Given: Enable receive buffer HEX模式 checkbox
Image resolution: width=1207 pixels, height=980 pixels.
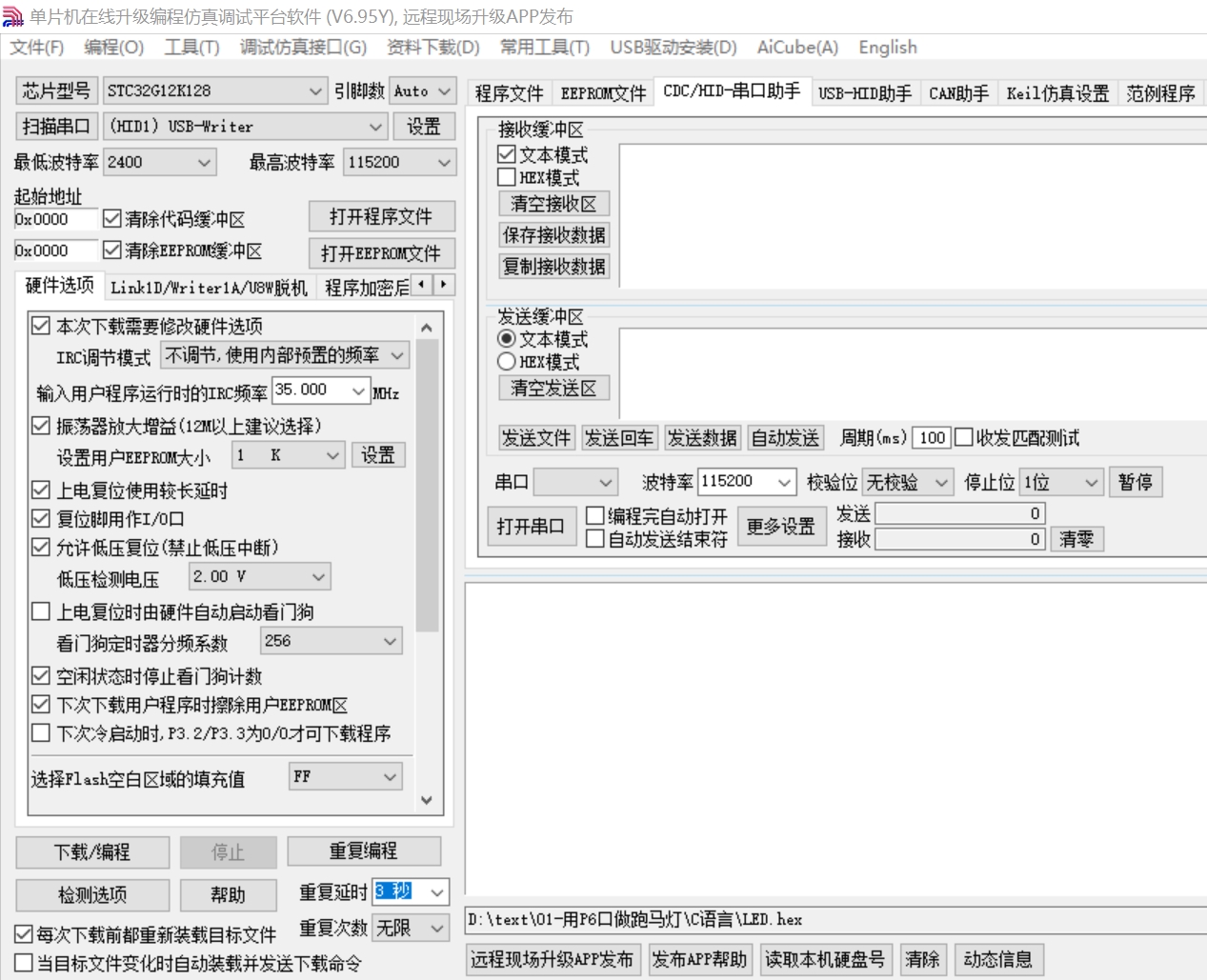Looking at the screenshot, I should point(507,177).
